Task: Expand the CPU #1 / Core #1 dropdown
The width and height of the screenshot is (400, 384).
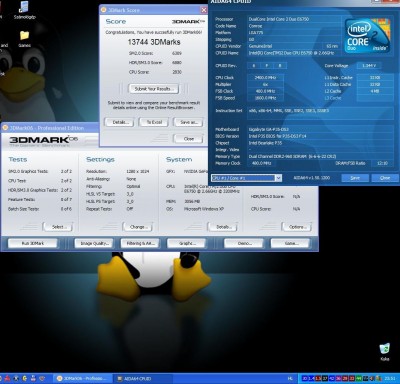Action: 279,178
